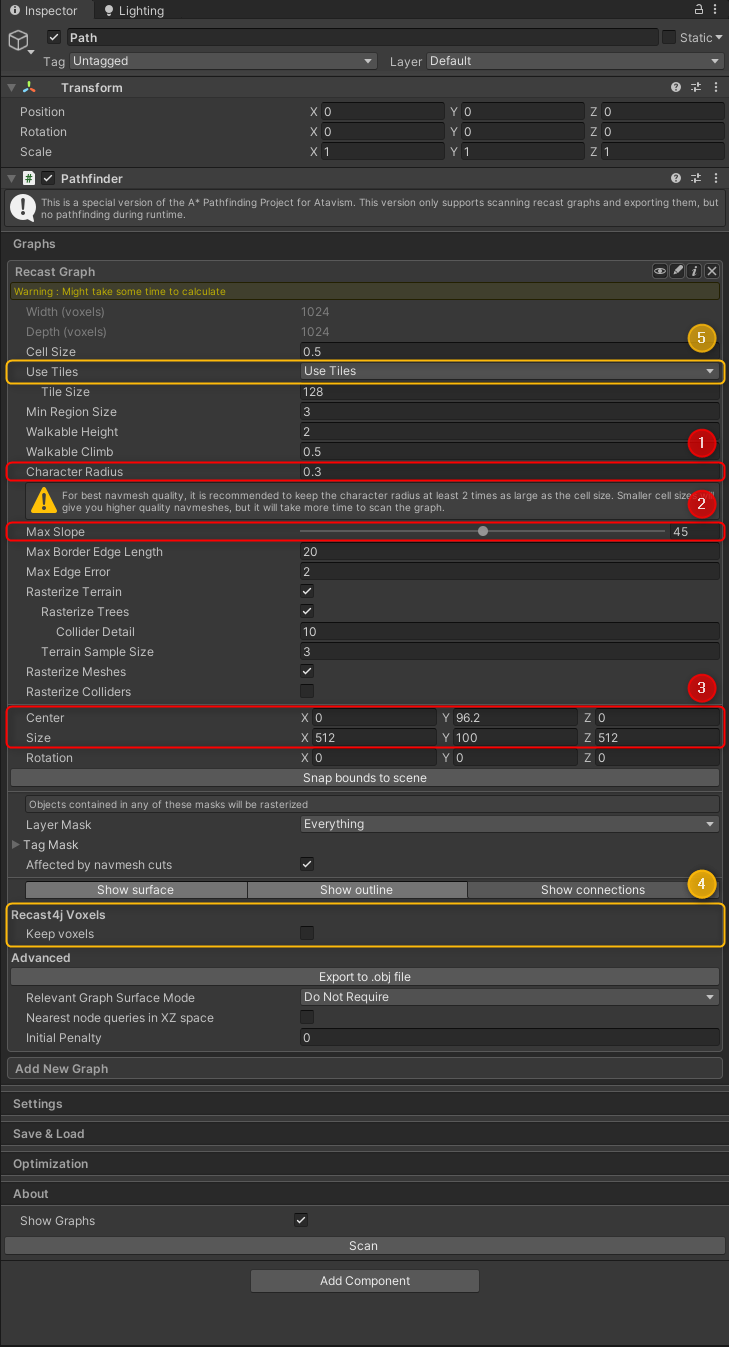The image size is (729, 1347).
Task: Click the Max Slope slider handle
Action: (483, 532)
